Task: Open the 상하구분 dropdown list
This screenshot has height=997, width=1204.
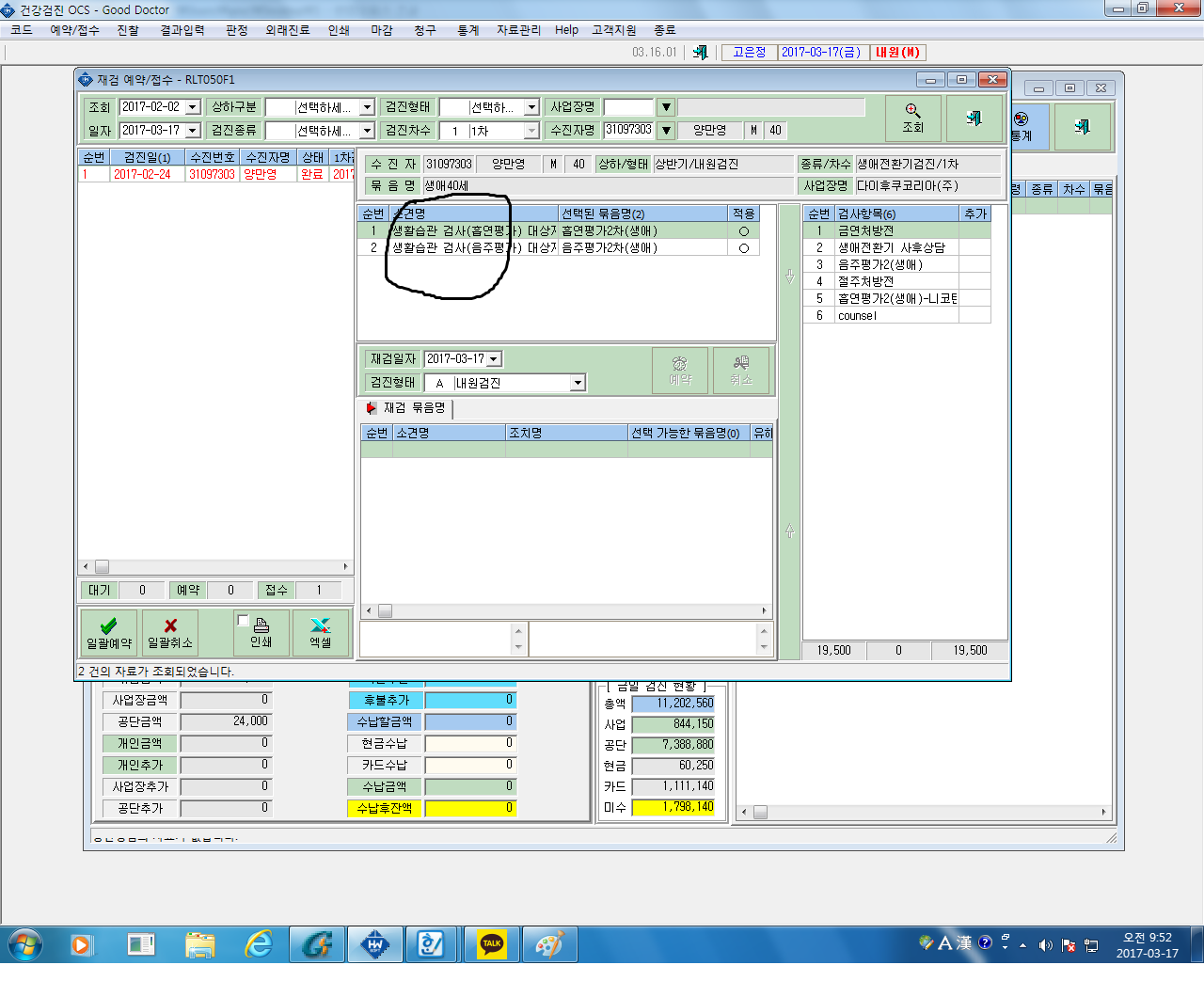Action: coord(367,107)
